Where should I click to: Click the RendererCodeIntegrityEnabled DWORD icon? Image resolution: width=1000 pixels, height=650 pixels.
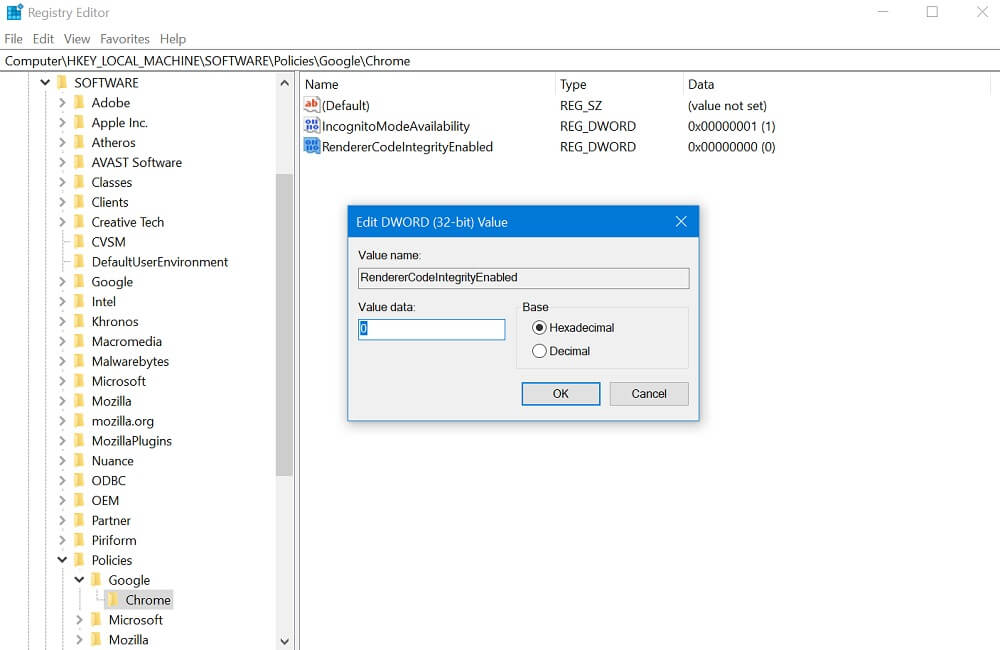311,146
